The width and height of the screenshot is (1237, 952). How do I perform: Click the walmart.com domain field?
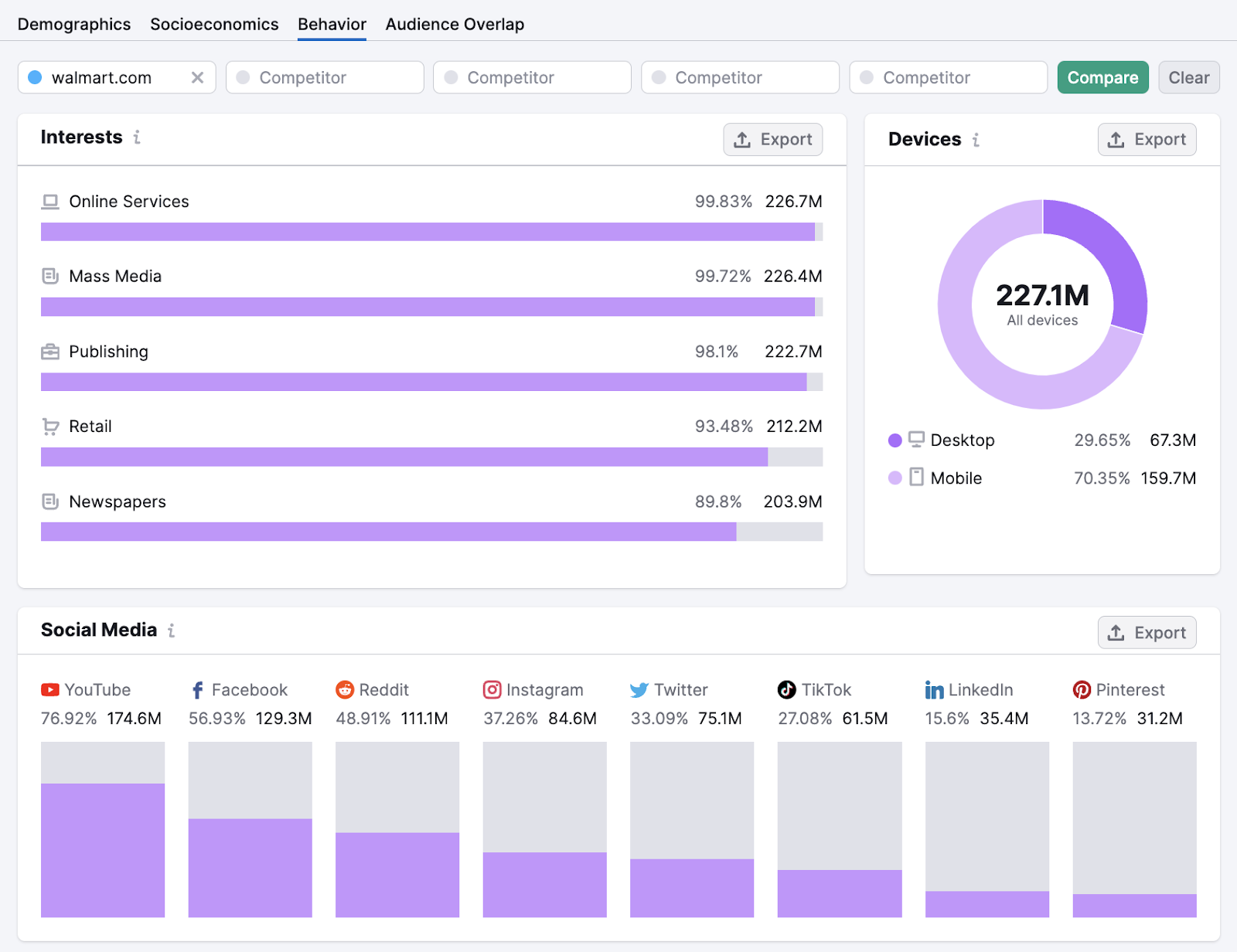(117, 77)
